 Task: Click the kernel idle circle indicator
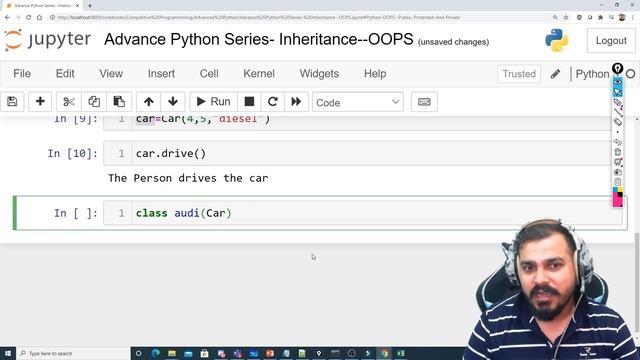pyautogui.click(x=631, y=74)
